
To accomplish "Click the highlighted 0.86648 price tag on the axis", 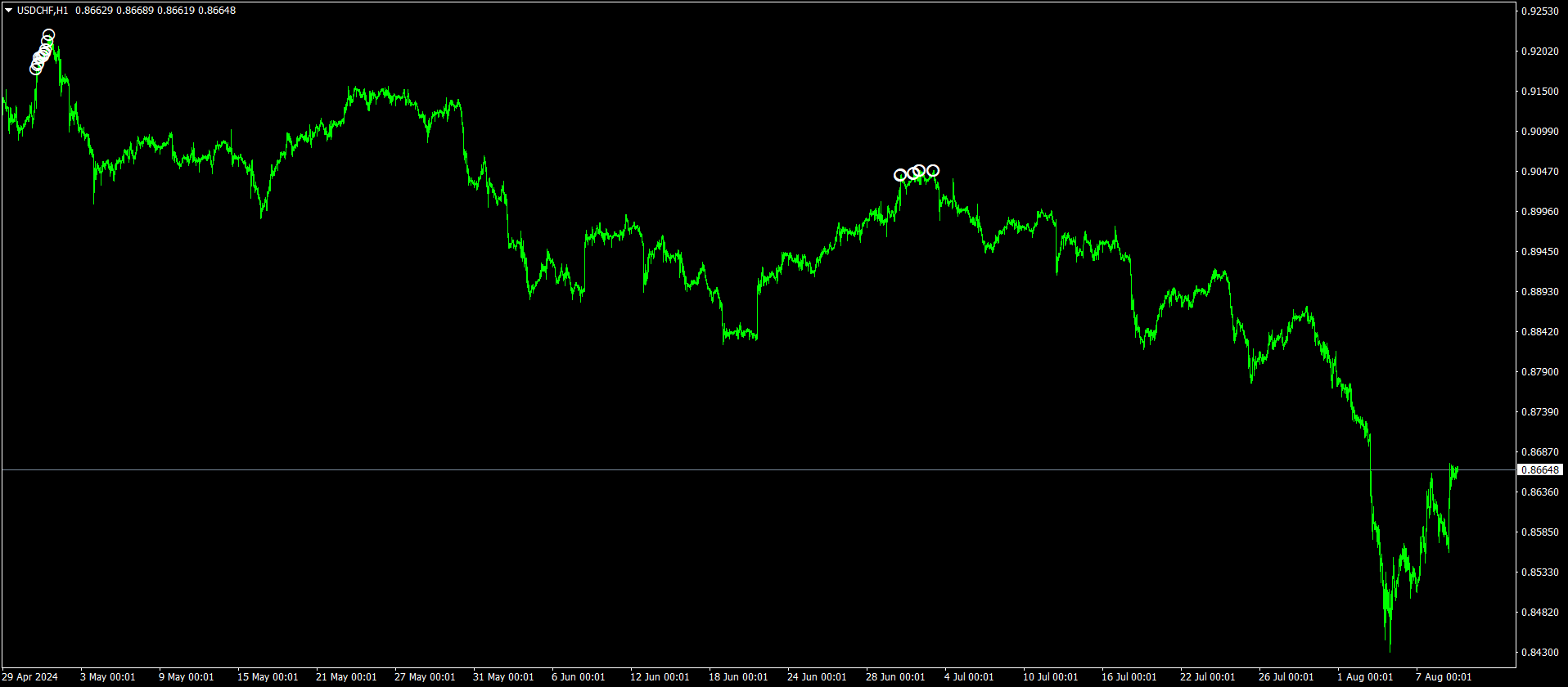I will 1539,470.
